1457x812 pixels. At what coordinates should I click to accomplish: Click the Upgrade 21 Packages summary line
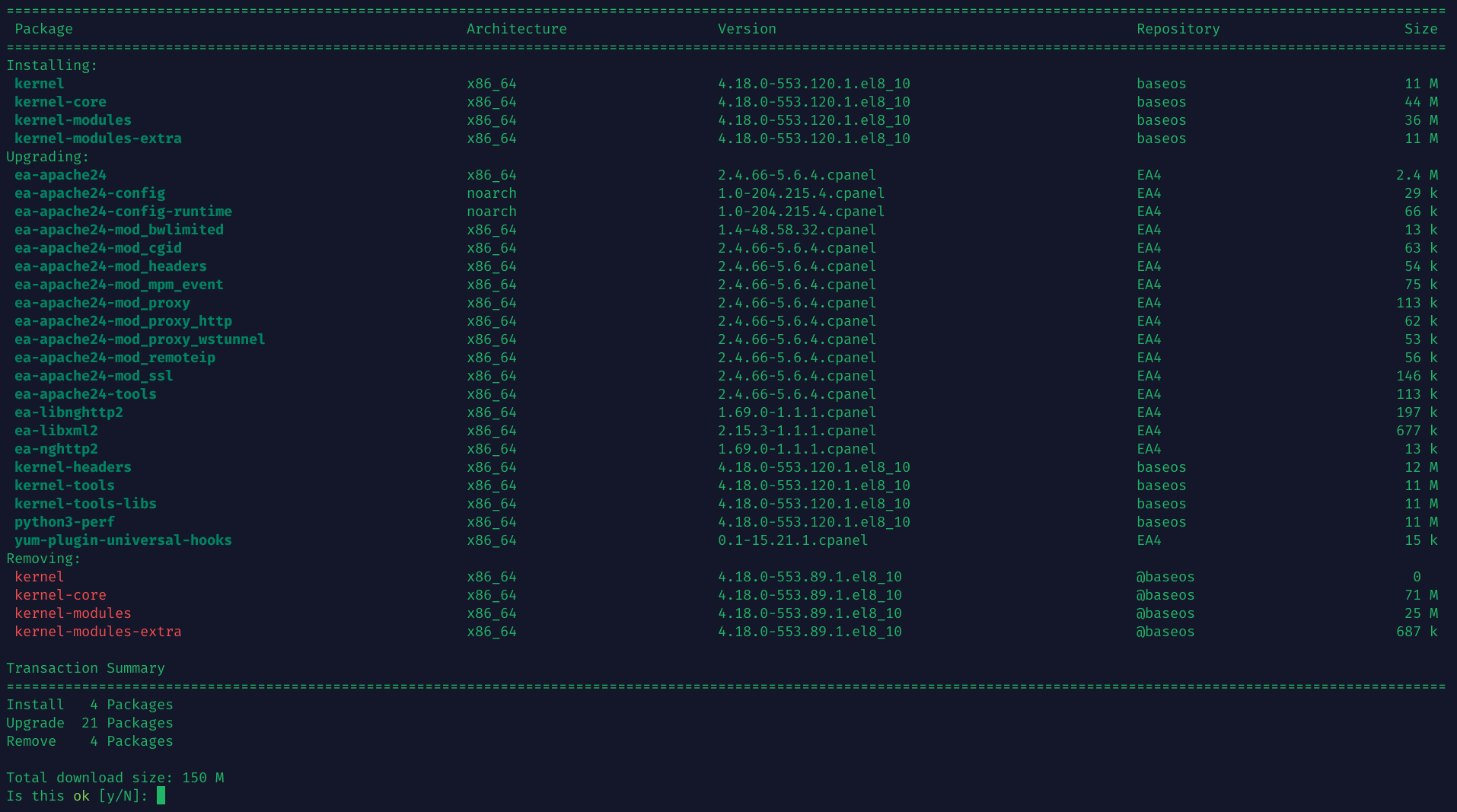89,723
